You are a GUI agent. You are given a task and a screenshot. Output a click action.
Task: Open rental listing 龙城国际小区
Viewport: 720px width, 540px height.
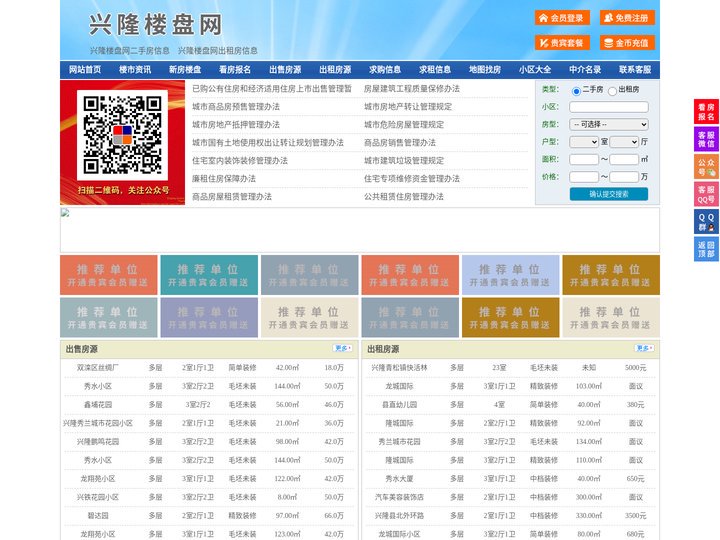point(399,534)
